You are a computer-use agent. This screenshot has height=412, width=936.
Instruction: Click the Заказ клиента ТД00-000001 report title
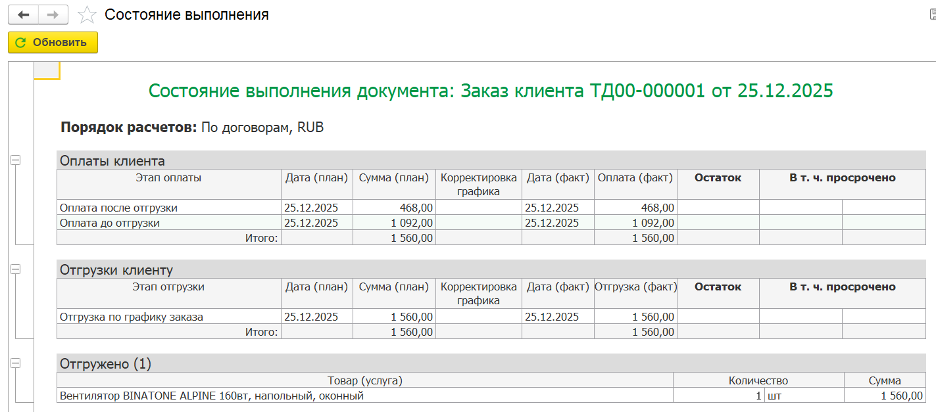491,91
